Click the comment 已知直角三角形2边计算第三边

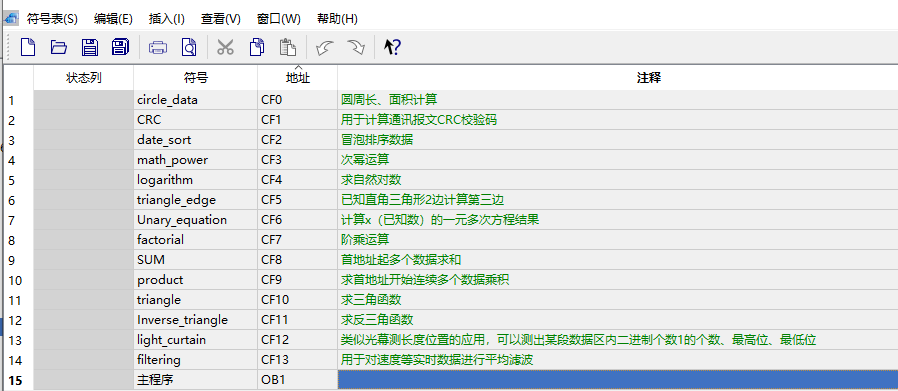pyautogui.click(x=422, y=200)
